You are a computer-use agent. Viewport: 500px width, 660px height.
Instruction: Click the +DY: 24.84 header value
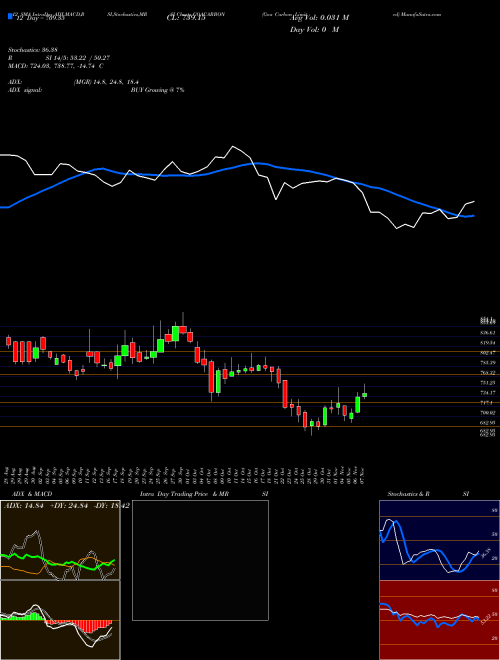[x=69, y=506]
